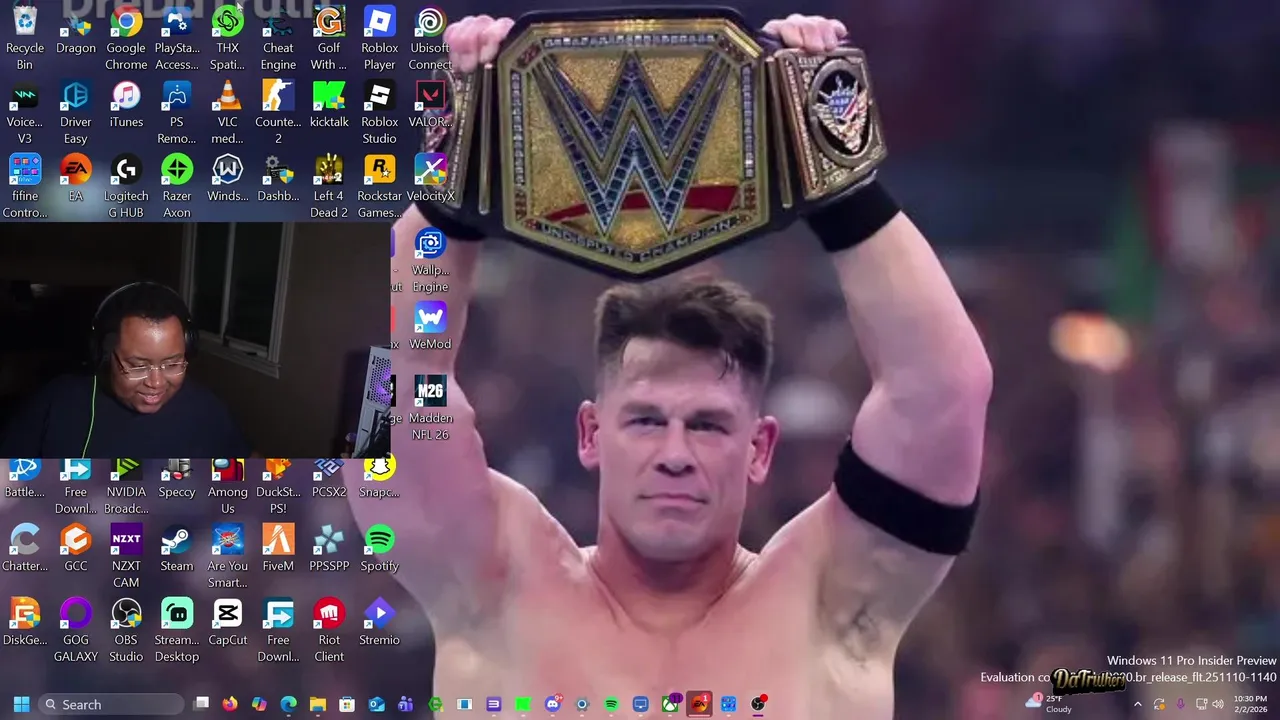
Task: Open the PPSSPP desktop shortcut
Action: [x=329, y=549]
